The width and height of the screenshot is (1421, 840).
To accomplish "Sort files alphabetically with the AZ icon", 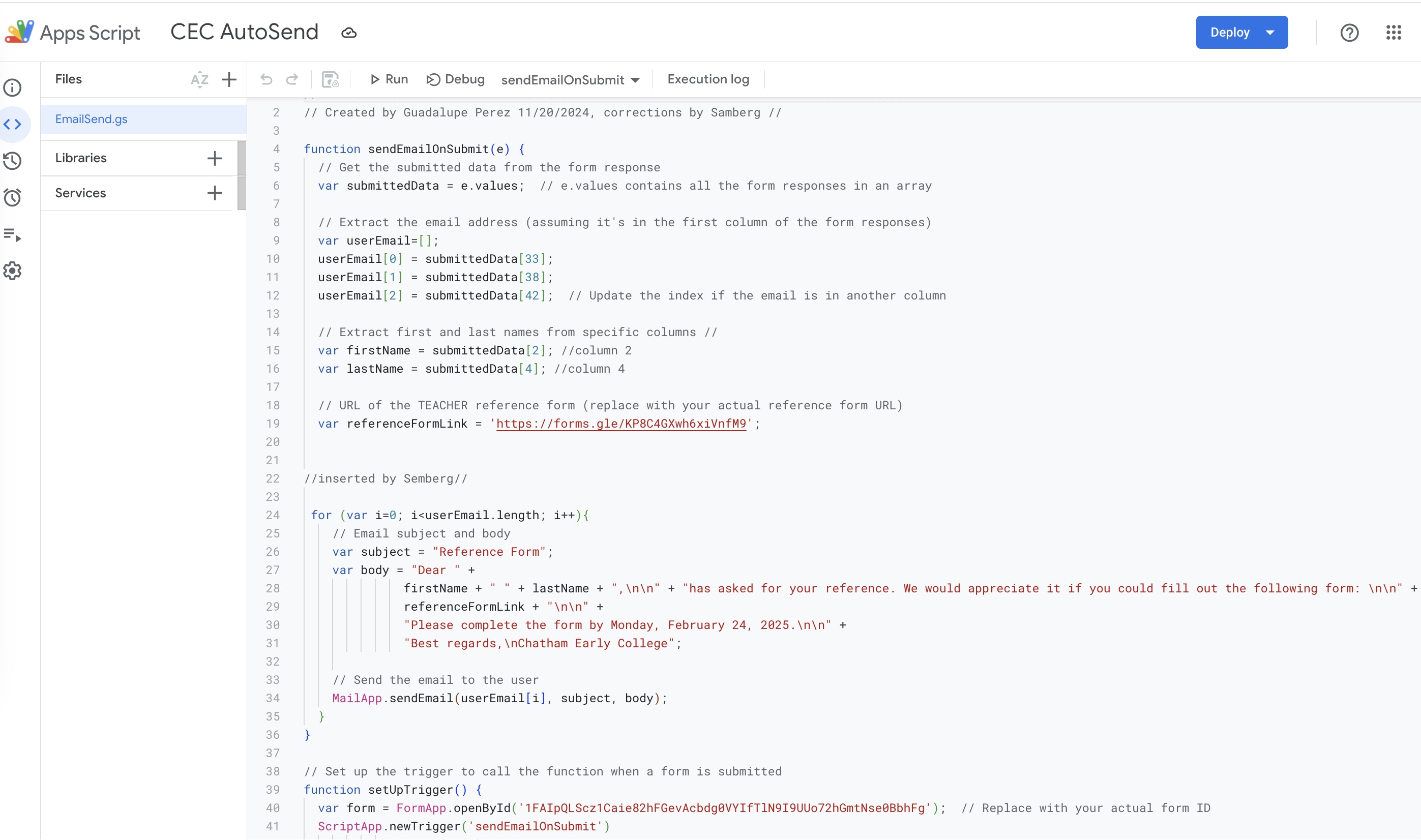I will click(199, 79).
